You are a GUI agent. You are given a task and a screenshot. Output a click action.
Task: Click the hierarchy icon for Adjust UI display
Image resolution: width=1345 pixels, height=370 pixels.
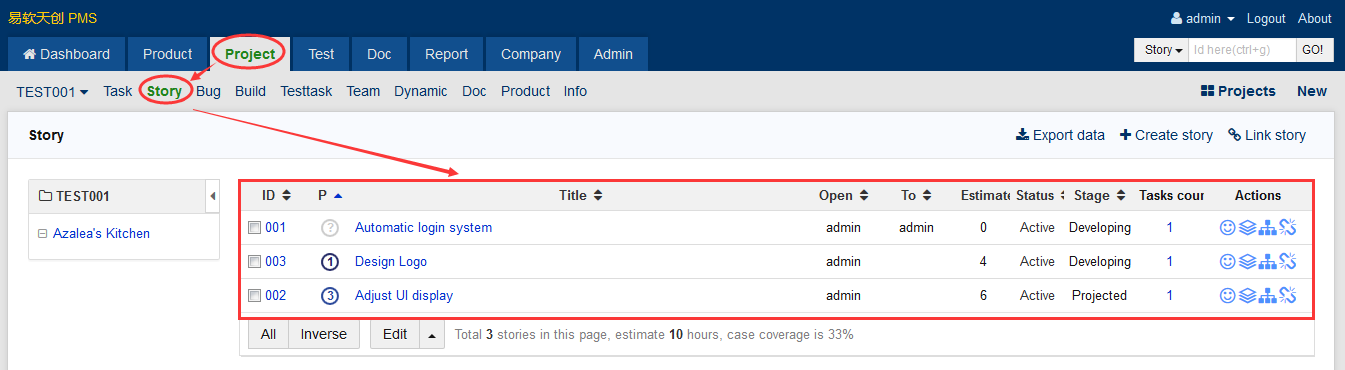click(1267, 296)
